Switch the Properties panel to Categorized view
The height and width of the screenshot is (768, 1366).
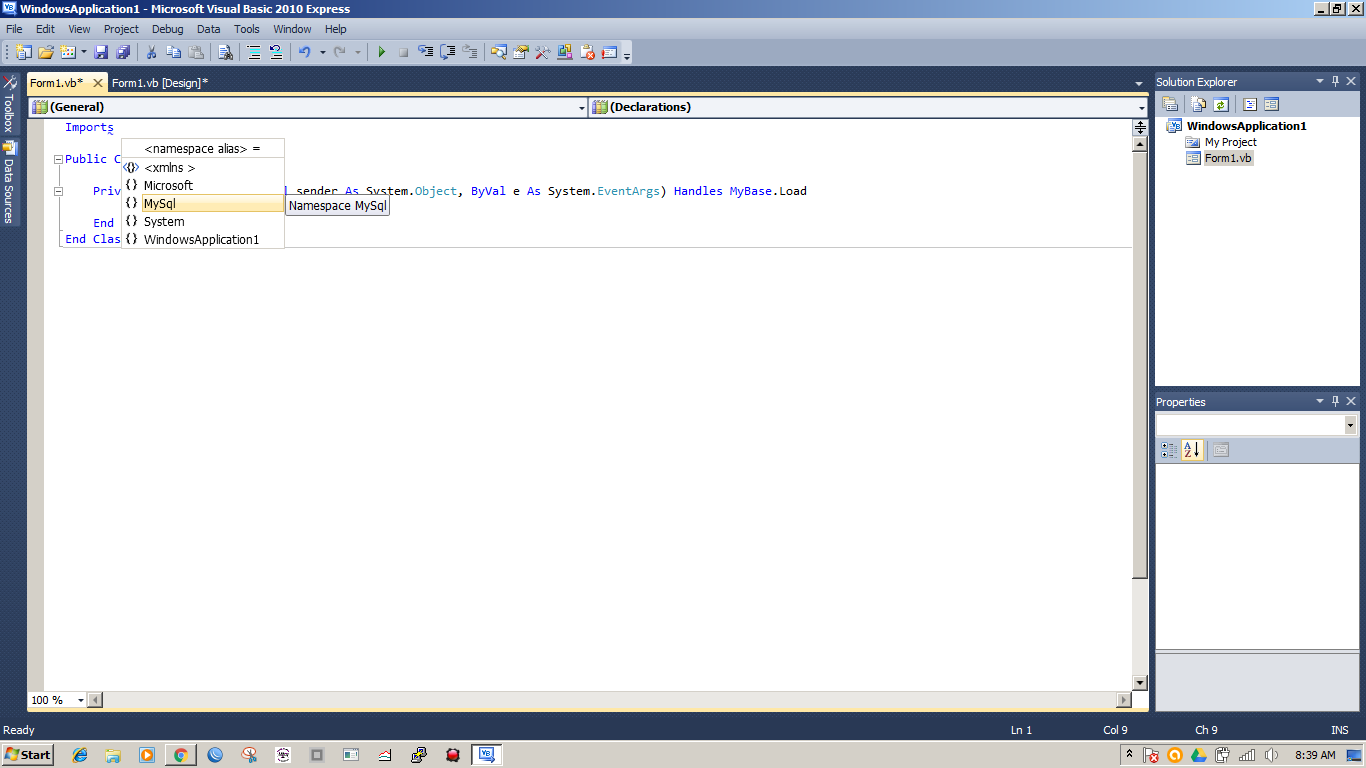[x=1169, y=451]
